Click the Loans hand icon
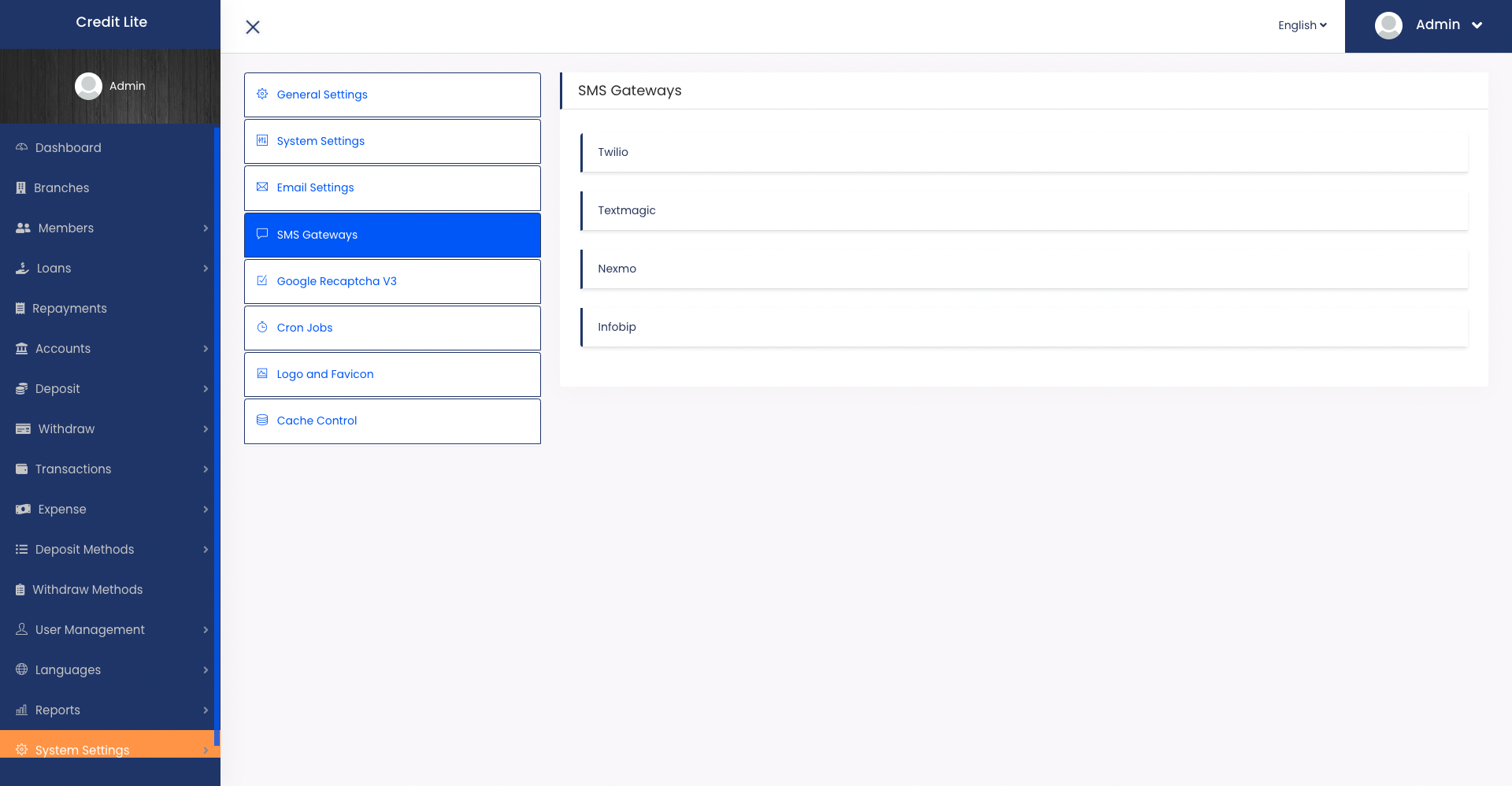Screen dimensions: 1512x786 tap(22, 268)
